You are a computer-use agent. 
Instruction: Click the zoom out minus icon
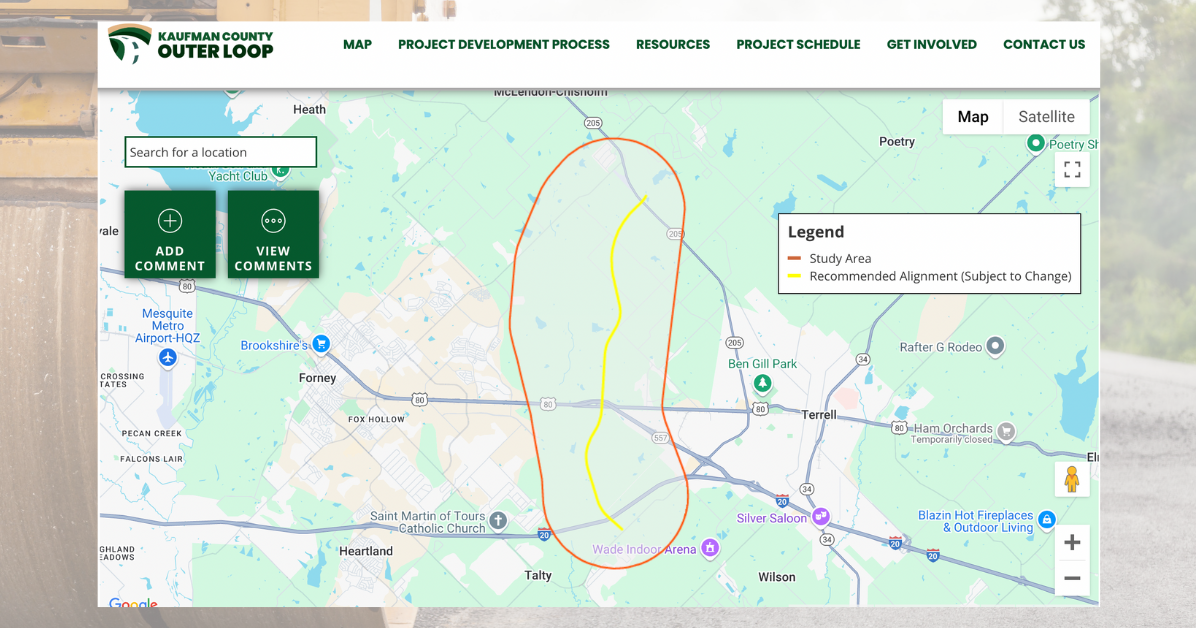click(x=1071, y=578)
